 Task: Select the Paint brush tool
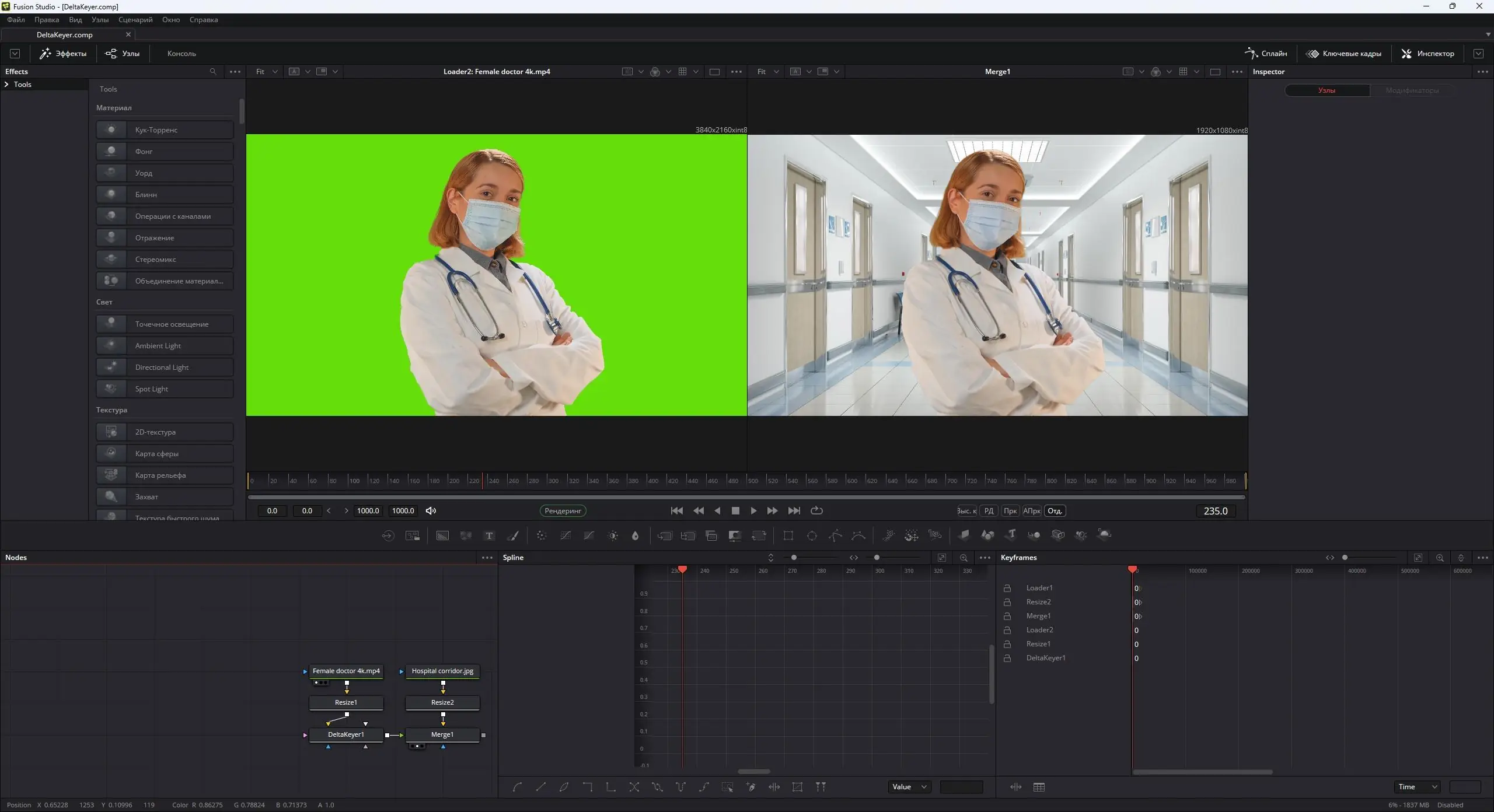(x=513, y=535)
